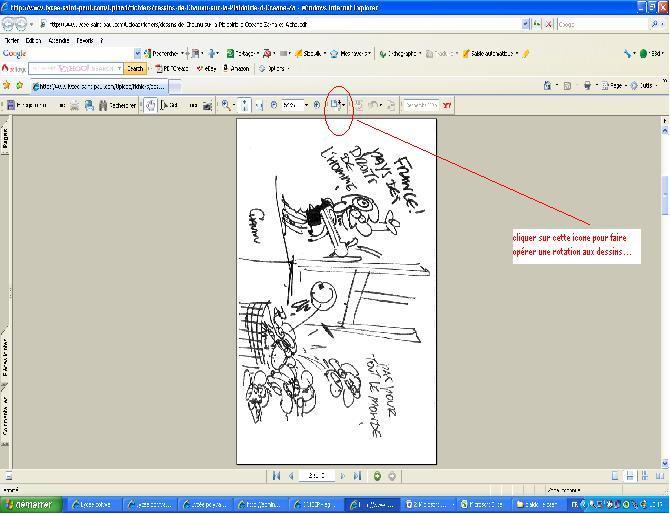Click the green previous view button

[x=377, y=476]
